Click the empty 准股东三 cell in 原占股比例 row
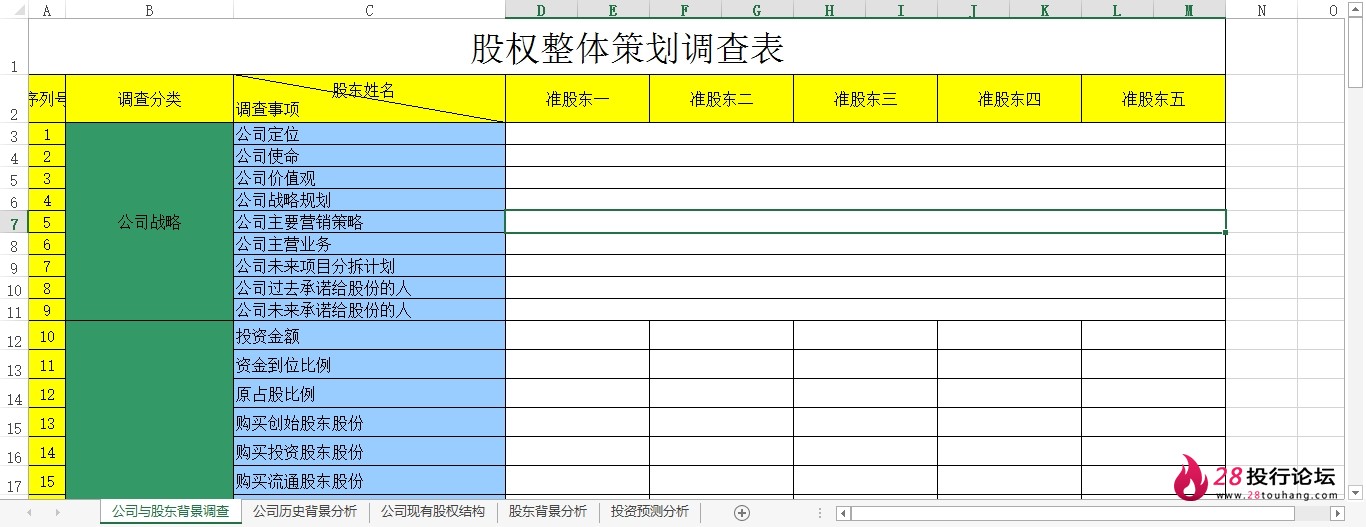Image resolution: width=1366 pixels, height=527 pixels. pyautogui.click(x=866, y=394)
